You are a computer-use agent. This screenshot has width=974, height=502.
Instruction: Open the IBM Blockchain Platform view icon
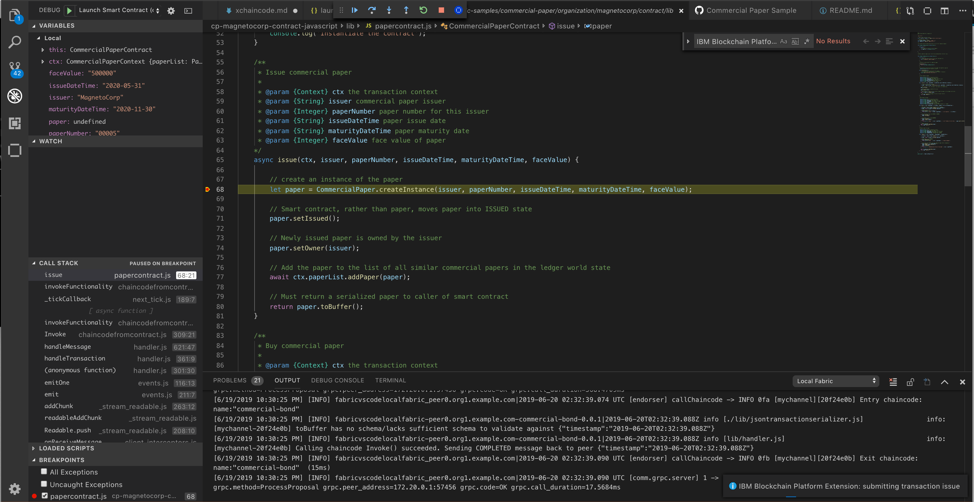(x=14, y=150)
